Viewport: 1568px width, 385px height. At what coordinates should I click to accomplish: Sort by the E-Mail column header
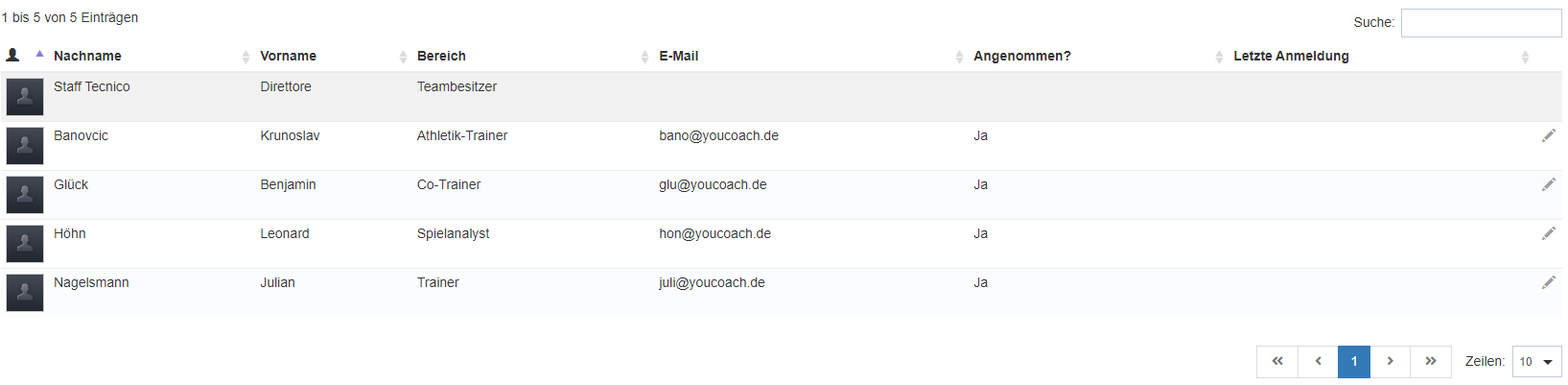[x=678, y=56]
